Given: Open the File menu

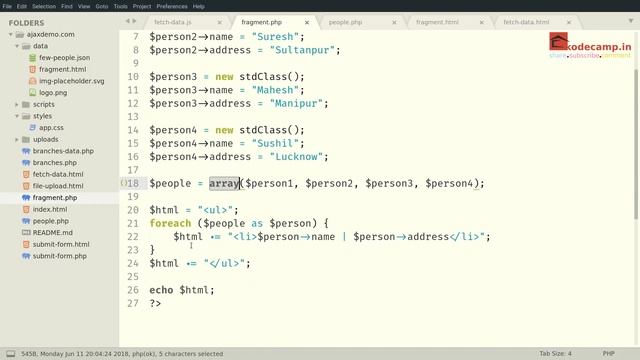Looking at the screenshot, I should (x=7, y=6).
